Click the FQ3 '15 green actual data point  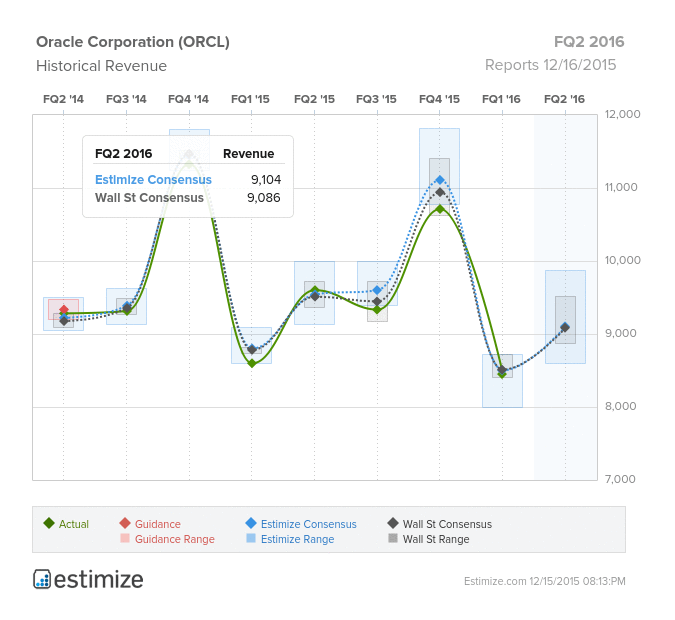(378, 310)
